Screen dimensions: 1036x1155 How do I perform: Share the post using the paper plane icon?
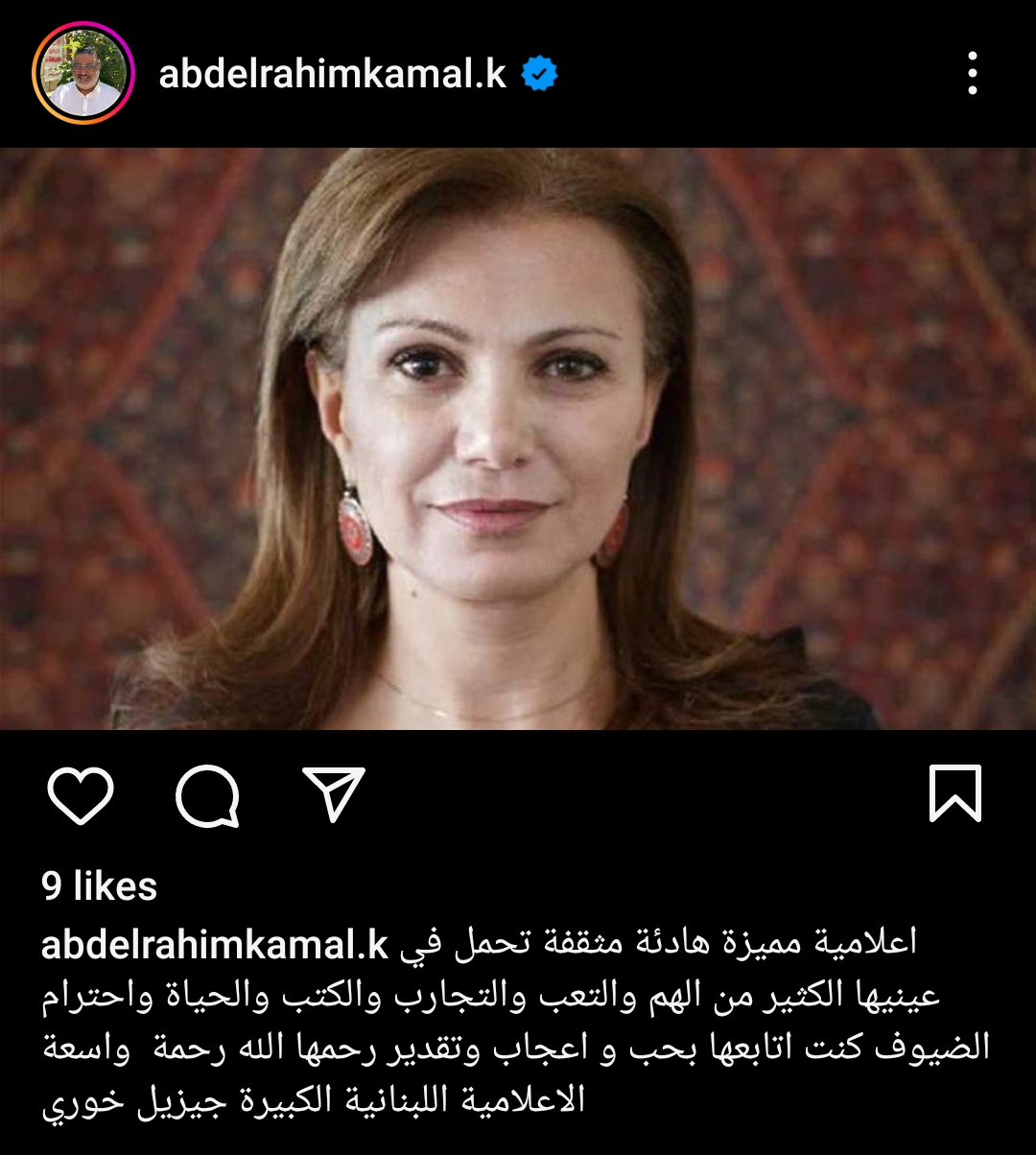334,793
